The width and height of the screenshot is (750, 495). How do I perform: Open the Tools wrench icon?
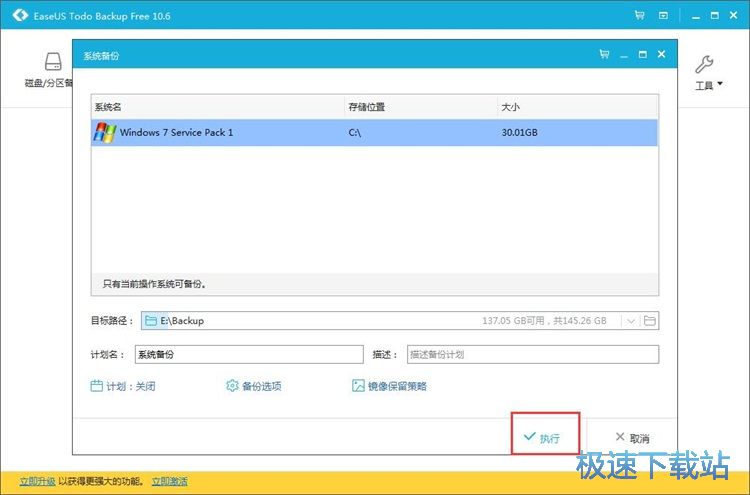[x=704, y=64]
